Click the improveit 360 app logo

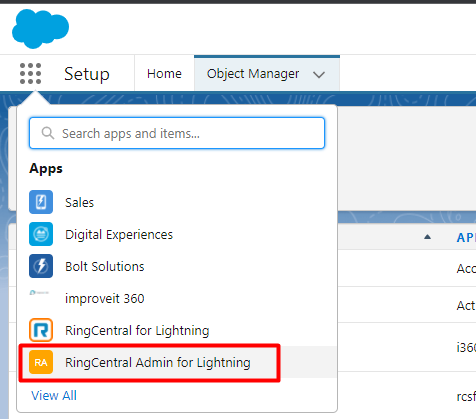tap(39, 293)
